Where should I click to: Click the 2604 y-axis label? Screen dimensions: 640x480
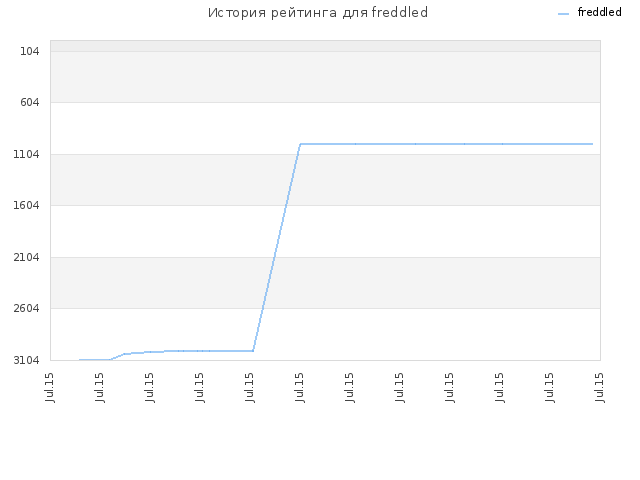click(x=27, y=308)
